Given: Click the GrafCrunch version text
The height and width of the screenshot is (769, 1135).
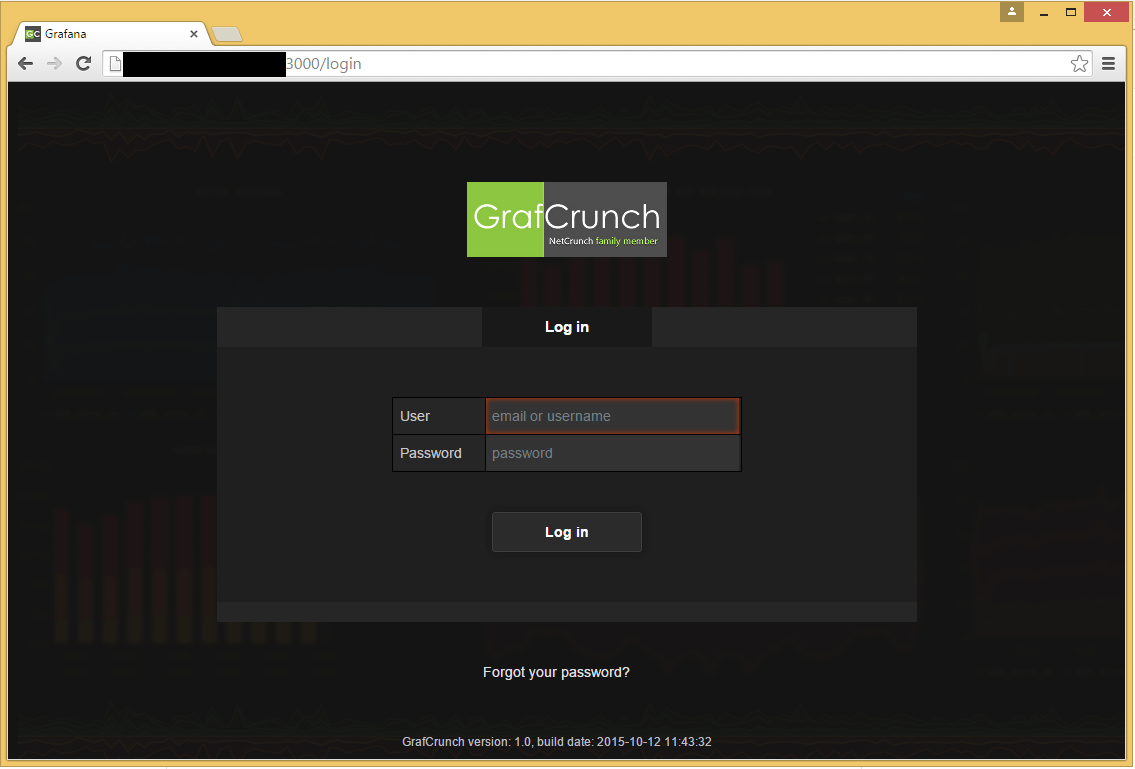Looking at the screenshot, I should [557, 742].
